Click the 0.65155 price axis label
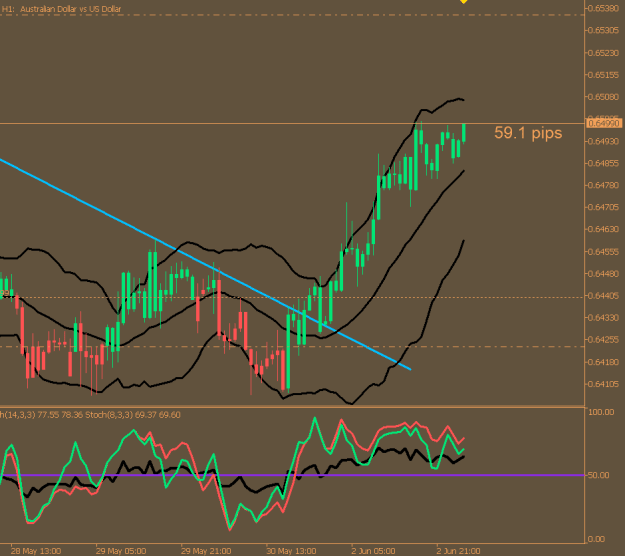625x556 pixels. (604, 75)
